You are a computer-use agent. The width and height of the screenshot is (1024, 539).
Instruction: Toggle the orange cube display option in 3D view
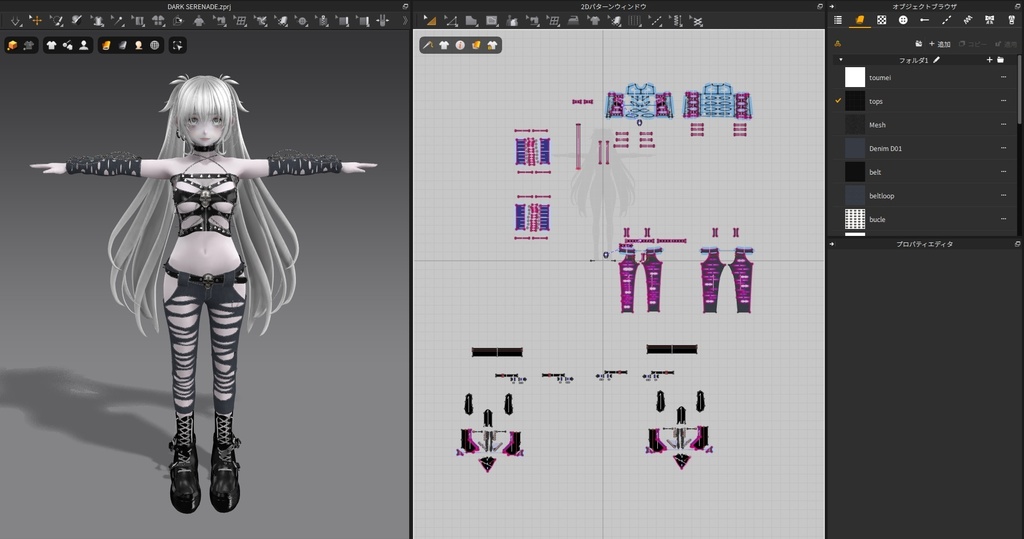point(12,45)
